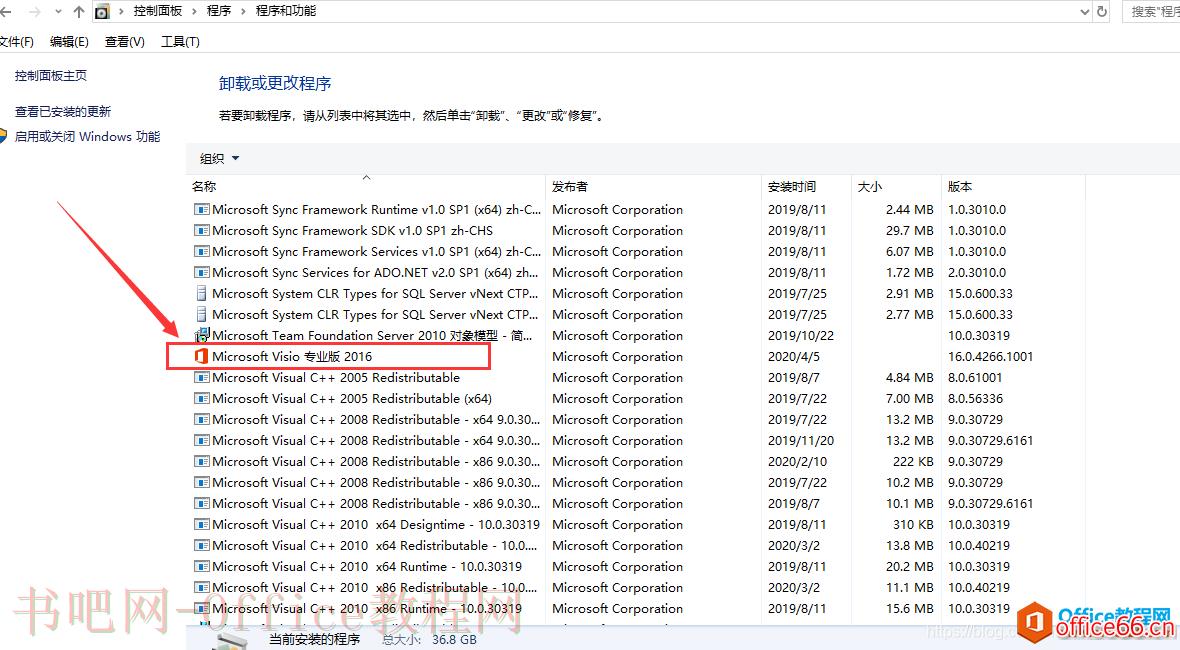1180x650 pixels.
Task: Click version 8.0.56336 cell
Action: [x=975, y=398]
